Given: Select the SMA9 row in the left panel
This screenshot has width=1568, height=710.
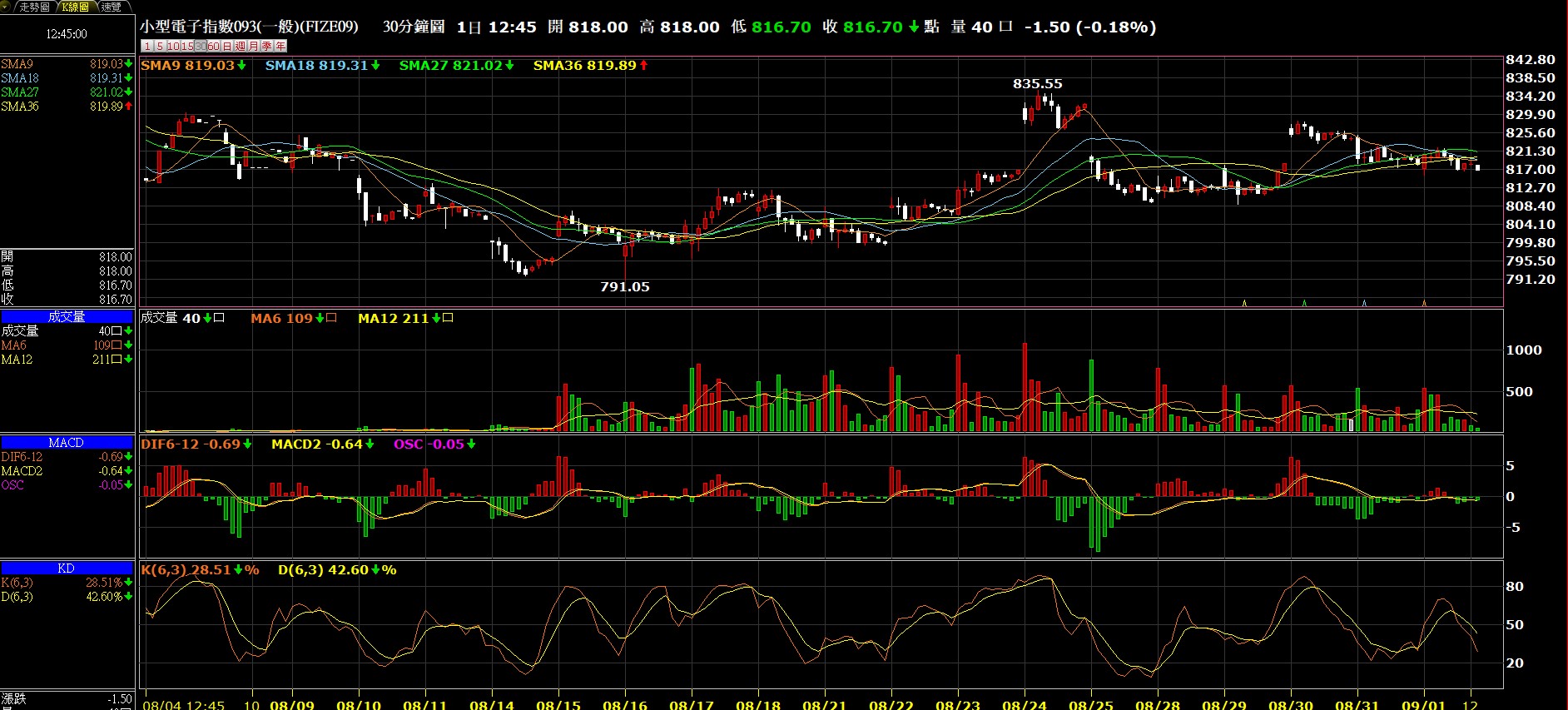Looking at the screenshot, I should tap(67, 64).
